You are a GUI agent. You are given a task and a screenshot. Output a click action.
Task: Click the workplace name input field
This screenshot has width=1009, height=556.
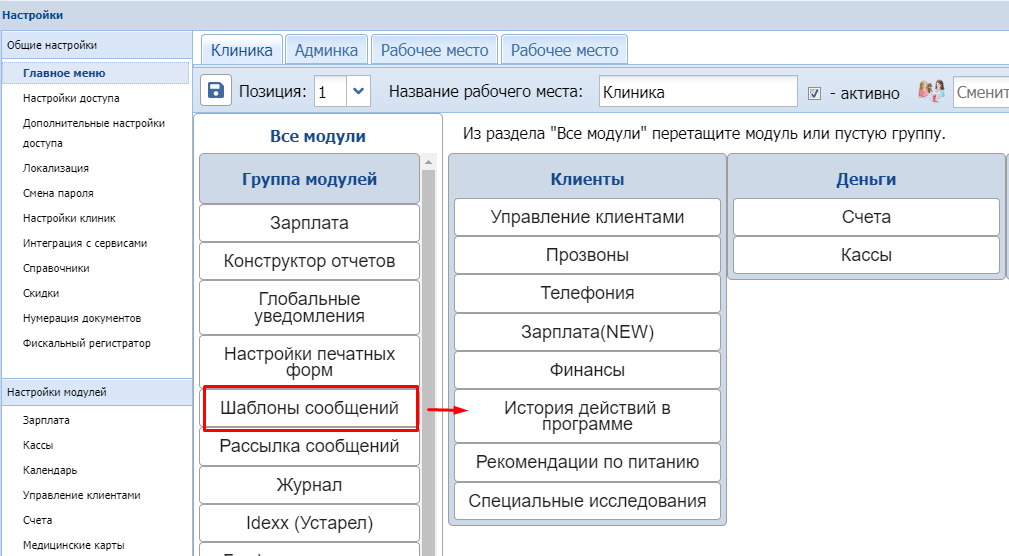pos(698,92)
